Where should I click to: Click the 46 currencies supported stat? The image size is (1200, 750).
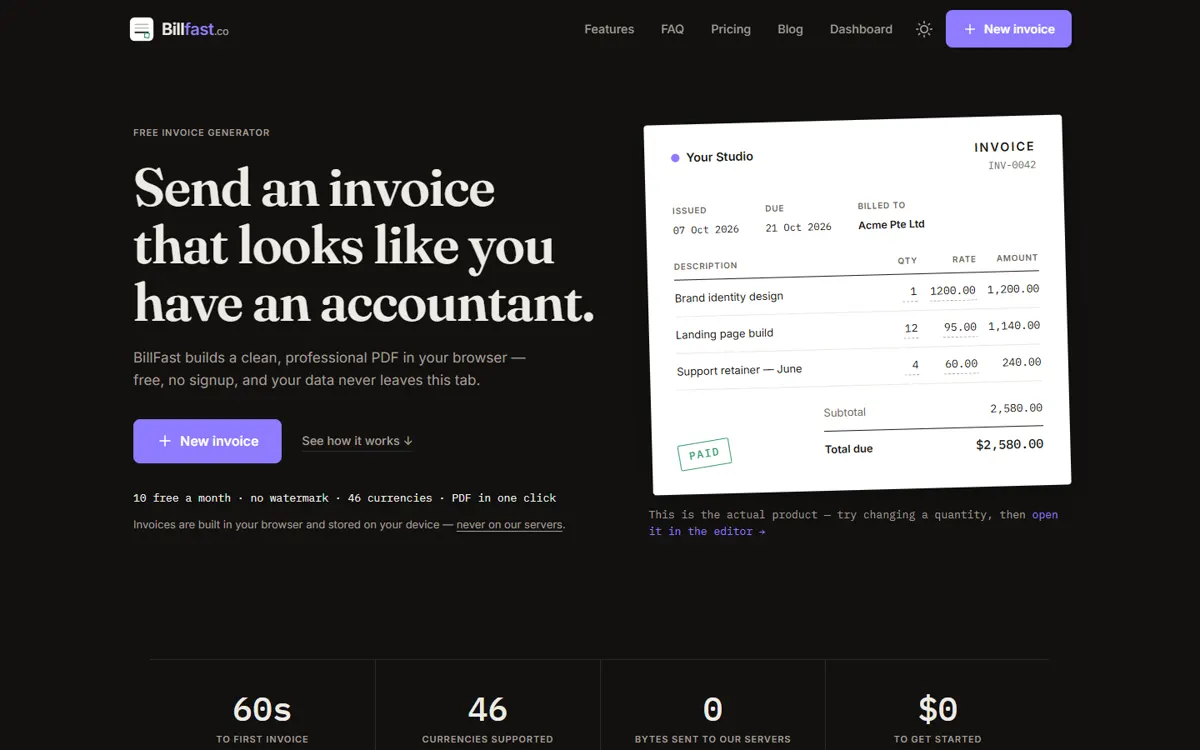tap(487, 719)
